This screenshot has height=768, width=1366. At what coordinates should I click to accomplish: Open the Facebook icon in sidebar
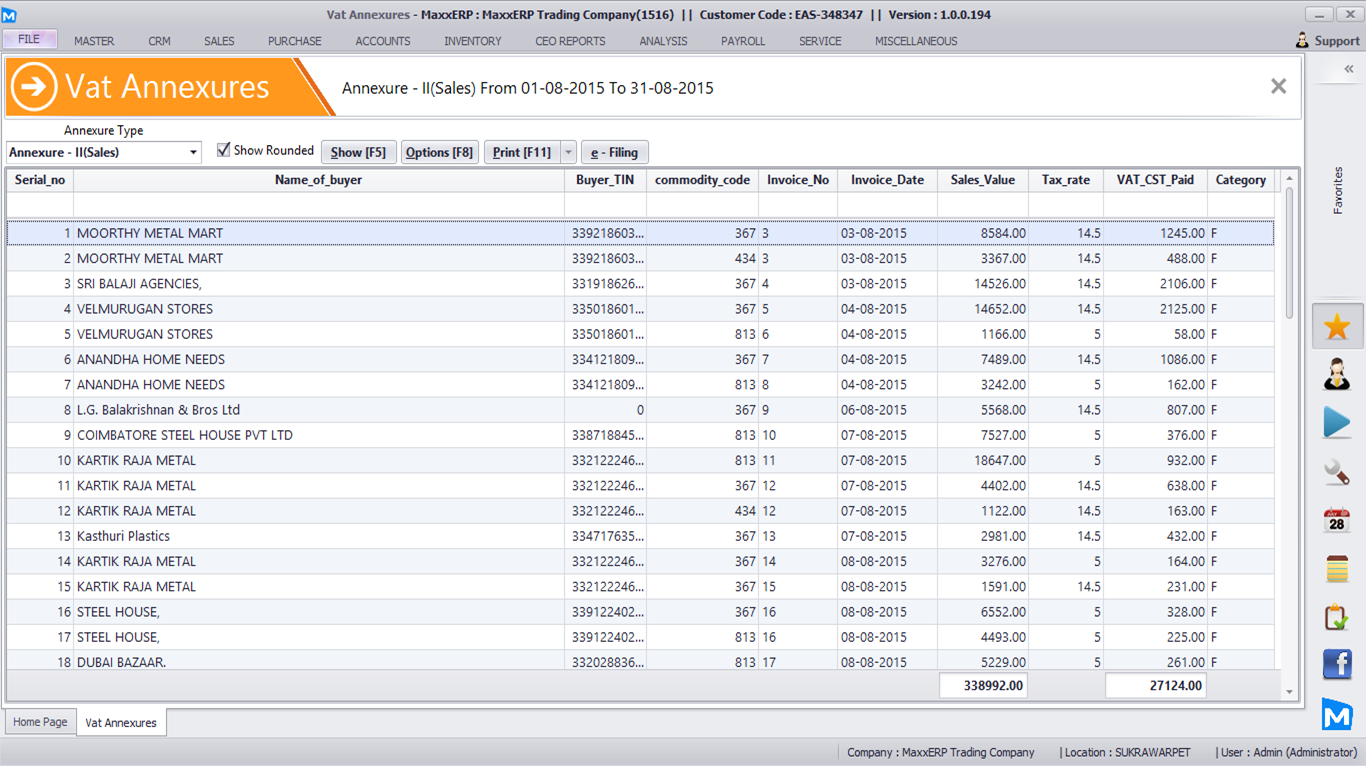pos(1337,664)
